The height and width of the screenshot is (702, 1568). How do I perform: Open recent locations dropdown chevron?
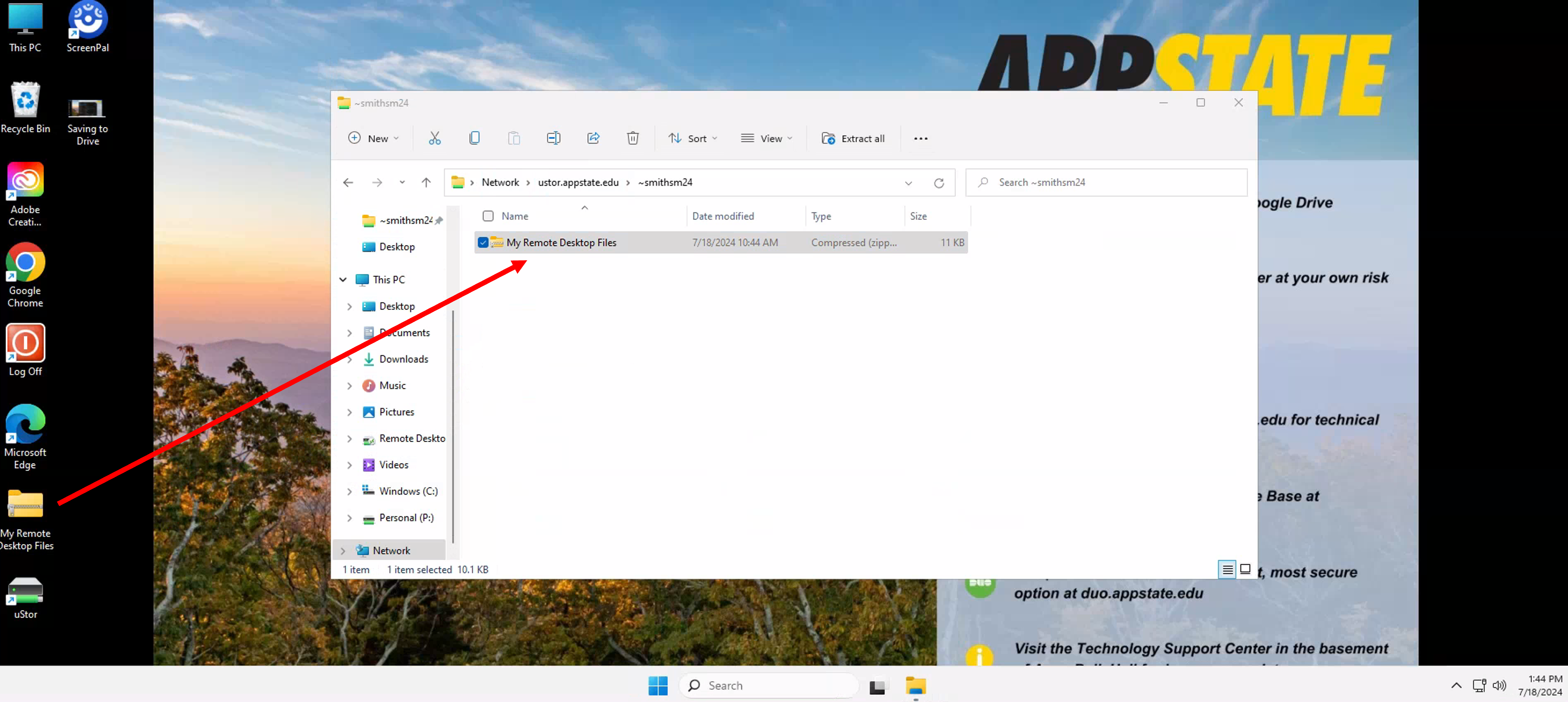[x=402, y=183]
